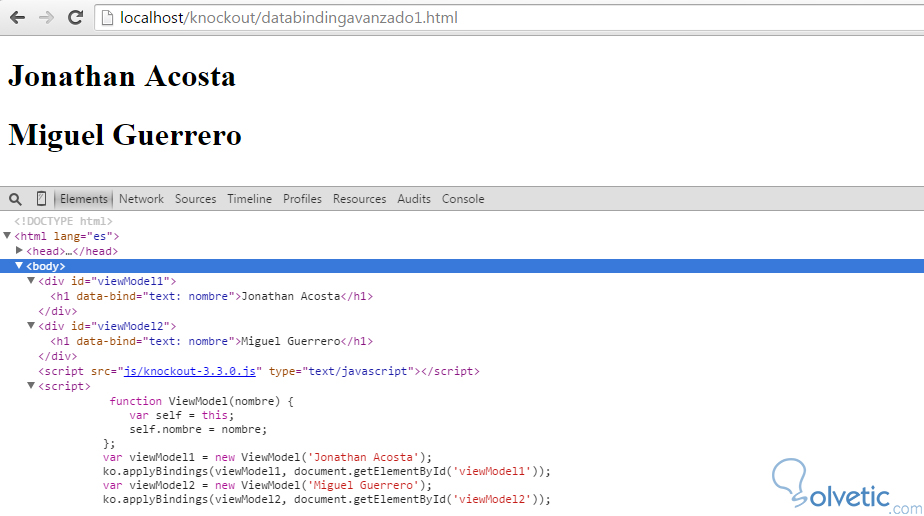Click the ko.applyBindings(viewModel2 line

point(327,500)
